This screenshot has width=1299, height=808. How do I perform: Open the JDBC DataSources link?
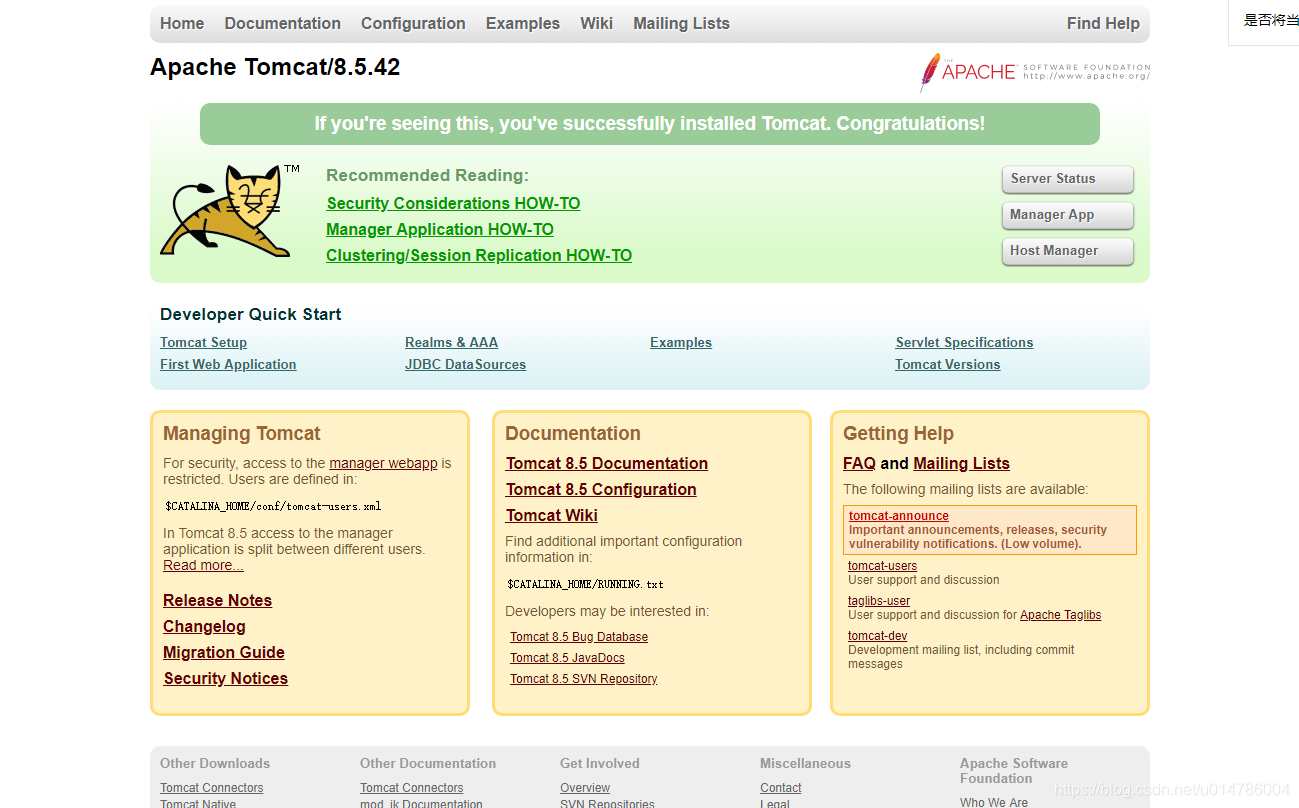pyautogui.click(x=465, y=364)
